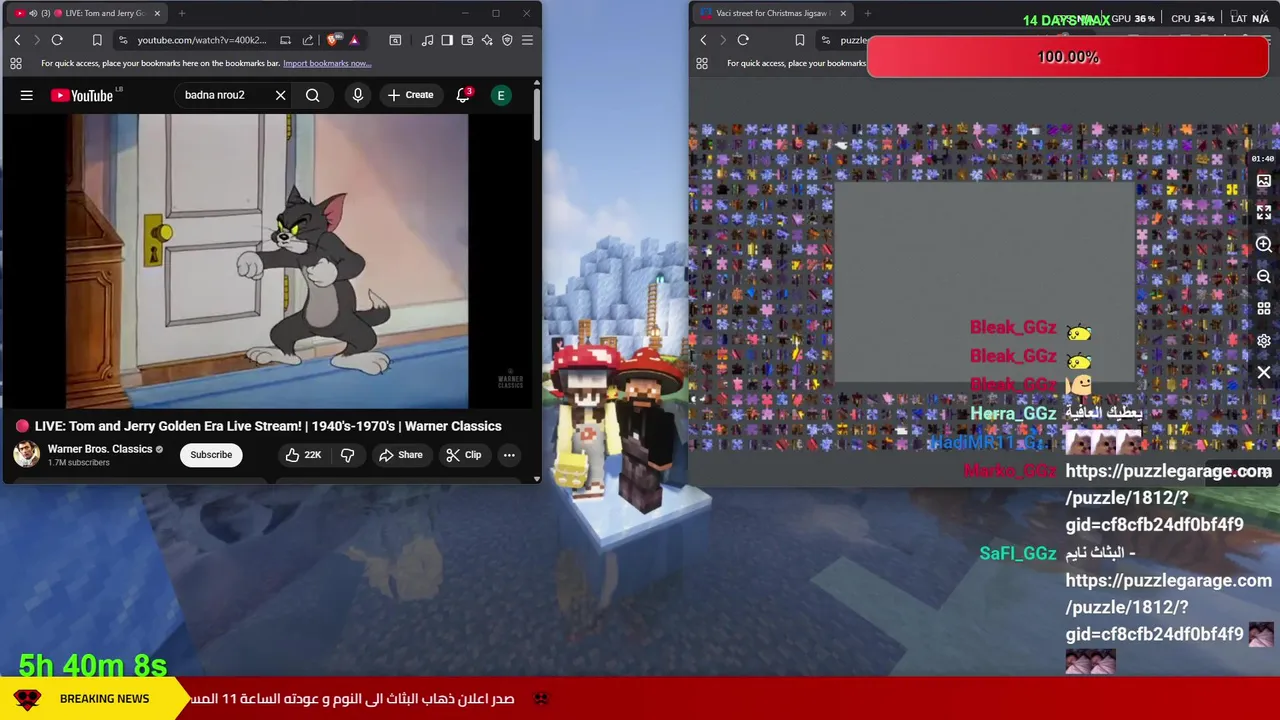Click the 1.7M subscribers text

79,463
